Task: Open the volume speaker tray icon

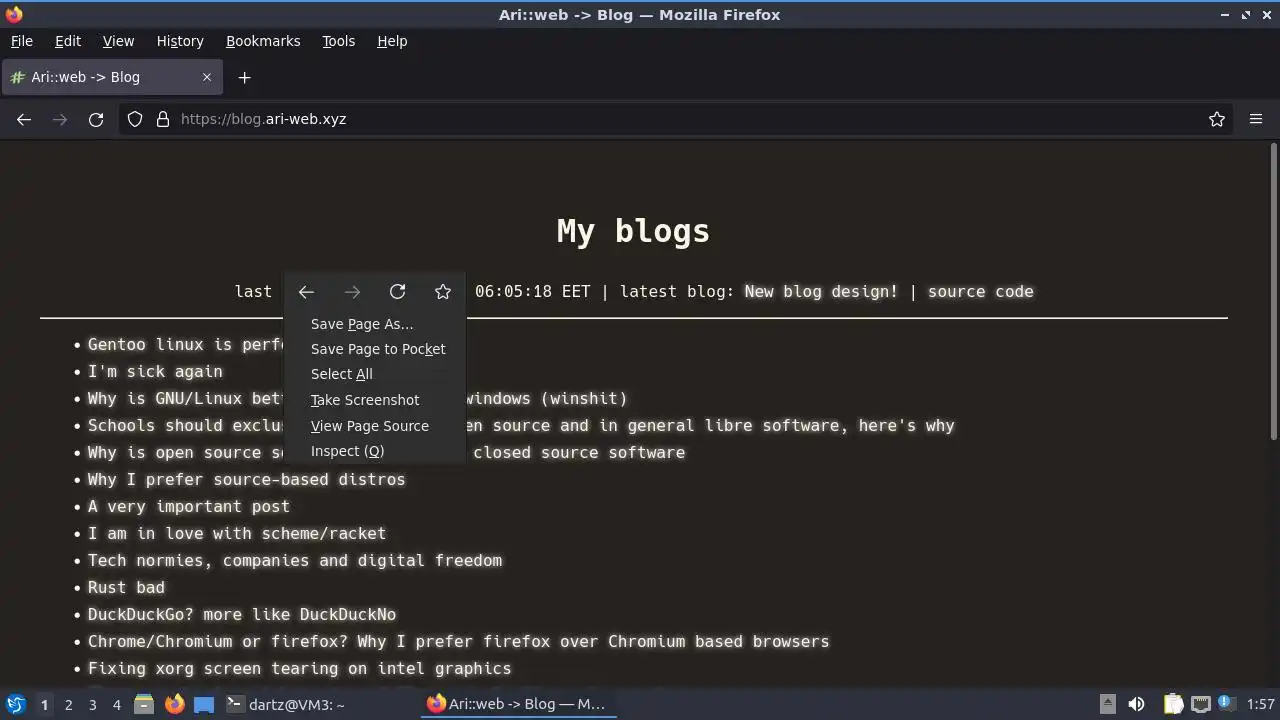Action: (x=1136, y=704)
